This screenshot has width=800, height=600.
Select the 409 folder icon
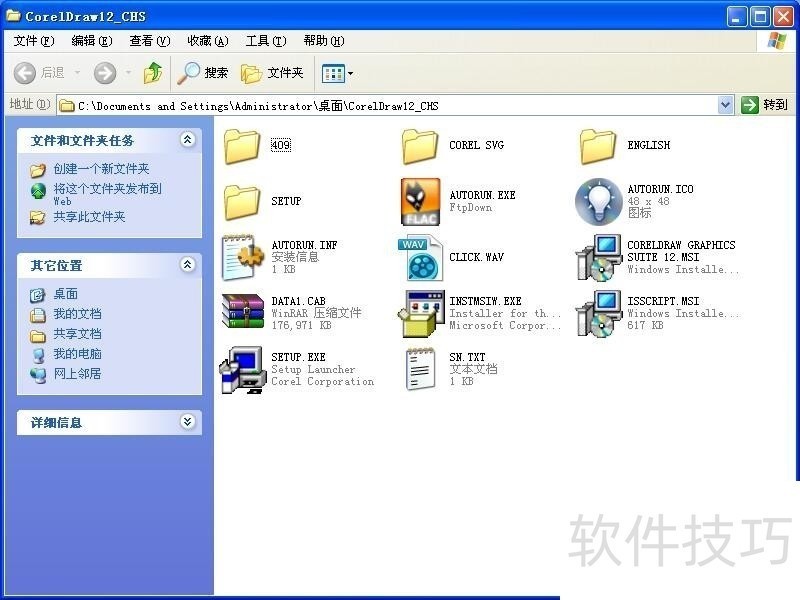click(242, 146)
